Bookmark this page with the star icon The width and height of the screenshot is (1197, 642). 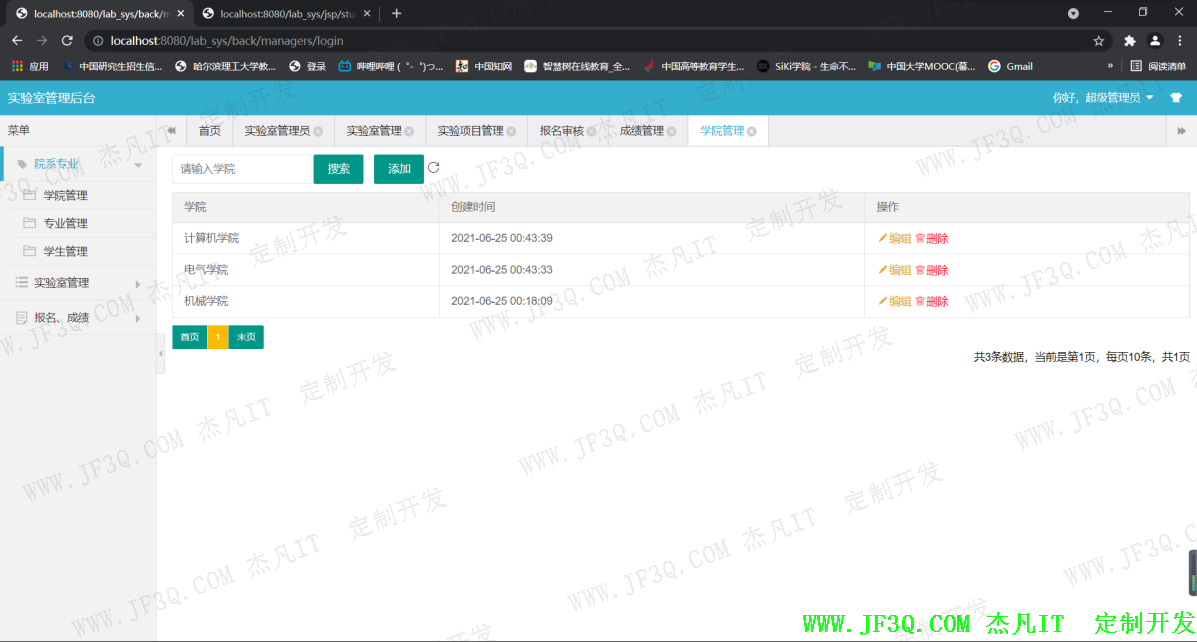pos(1098,41)
